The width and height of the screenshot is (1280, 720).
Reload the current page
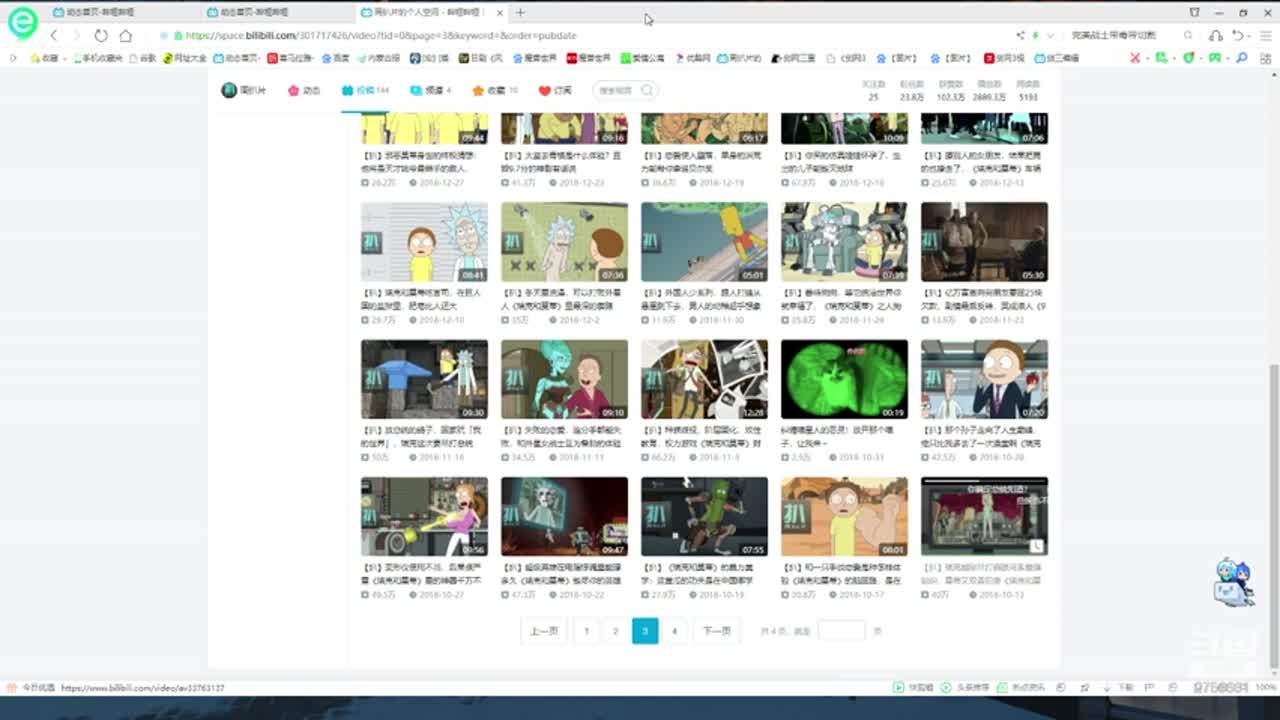101,35
